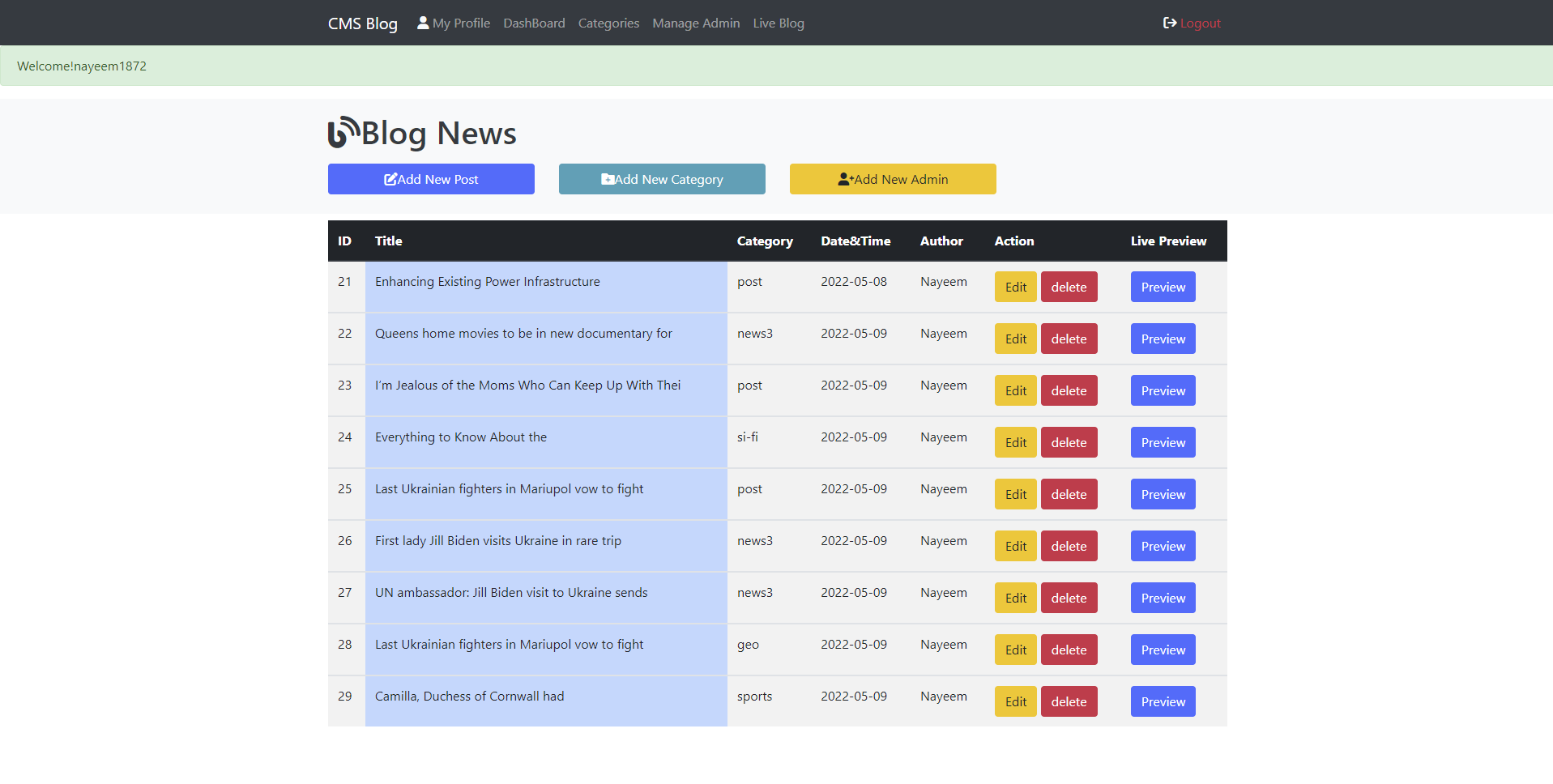Open the Categories menu item
The width and height of the screenshot is (1553, 784).
[x=608, y=23]
